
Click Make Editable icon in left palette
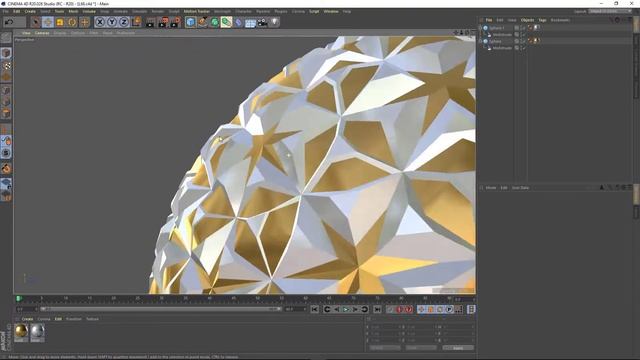(6, 38)
